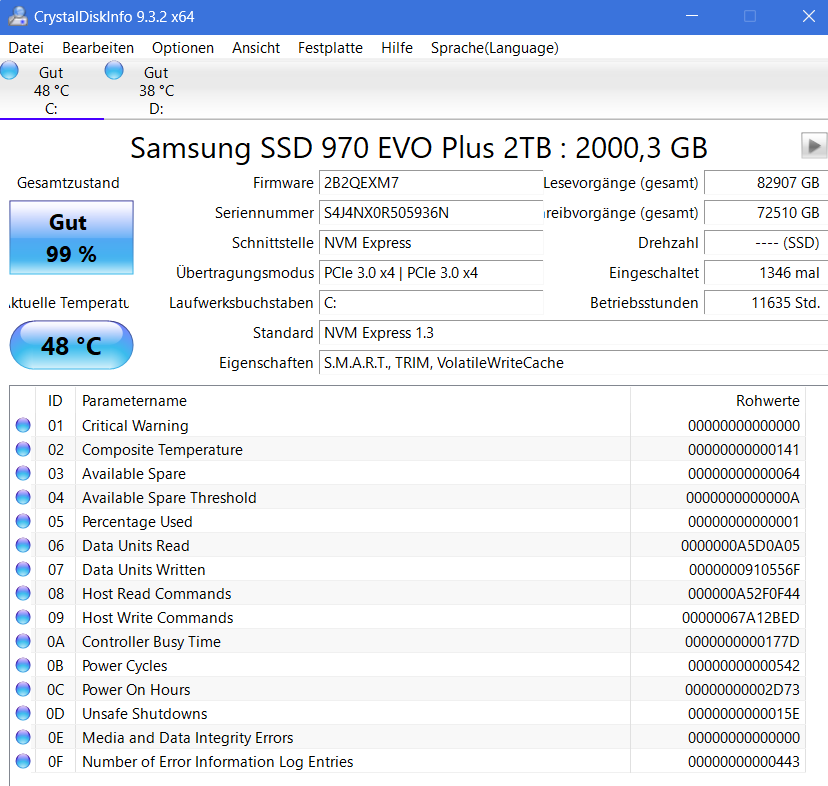The height and width of the screenshot is (786, 828).
Task: Open the Ansicht menu
Action: click(x=256, y=48)
